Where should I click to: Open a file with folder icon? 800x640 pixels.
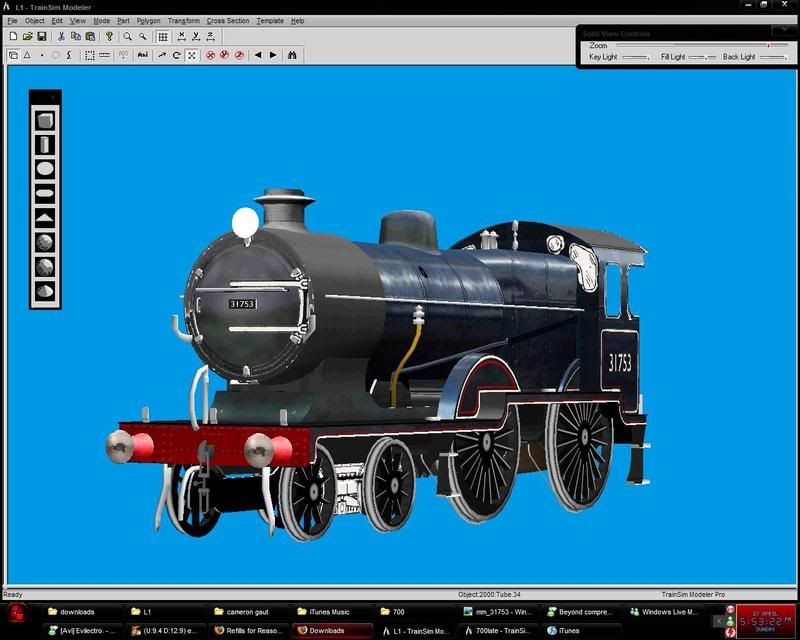tap(28, 36)
